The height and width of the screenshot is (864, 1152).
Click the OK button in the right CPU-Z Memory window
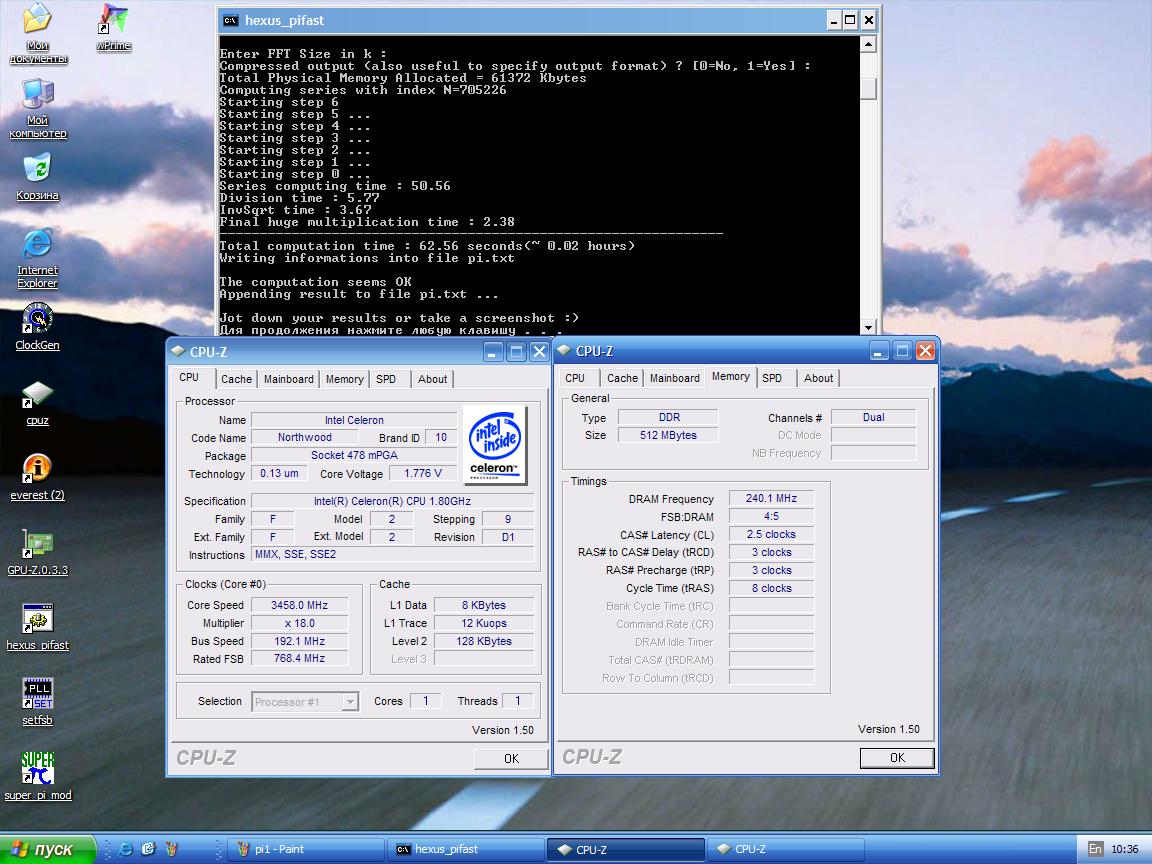click(897, 757)
